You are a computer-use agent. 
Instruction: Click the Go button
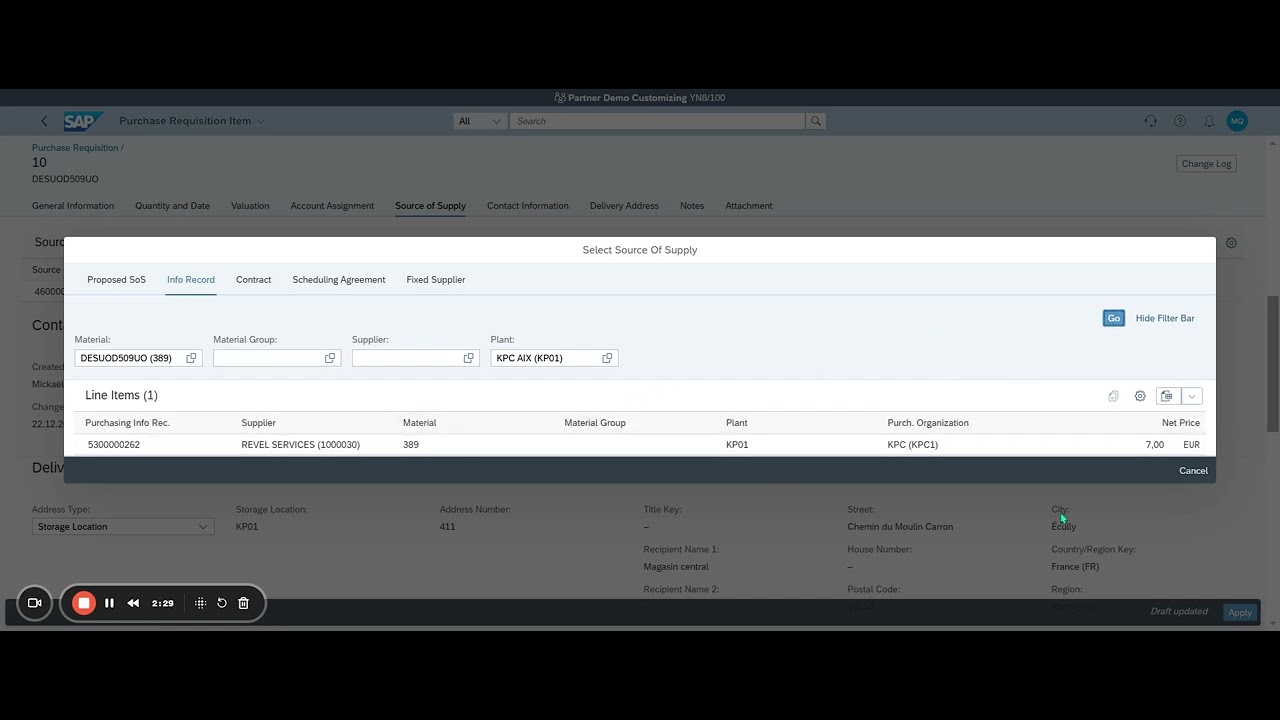(1113, 318)
